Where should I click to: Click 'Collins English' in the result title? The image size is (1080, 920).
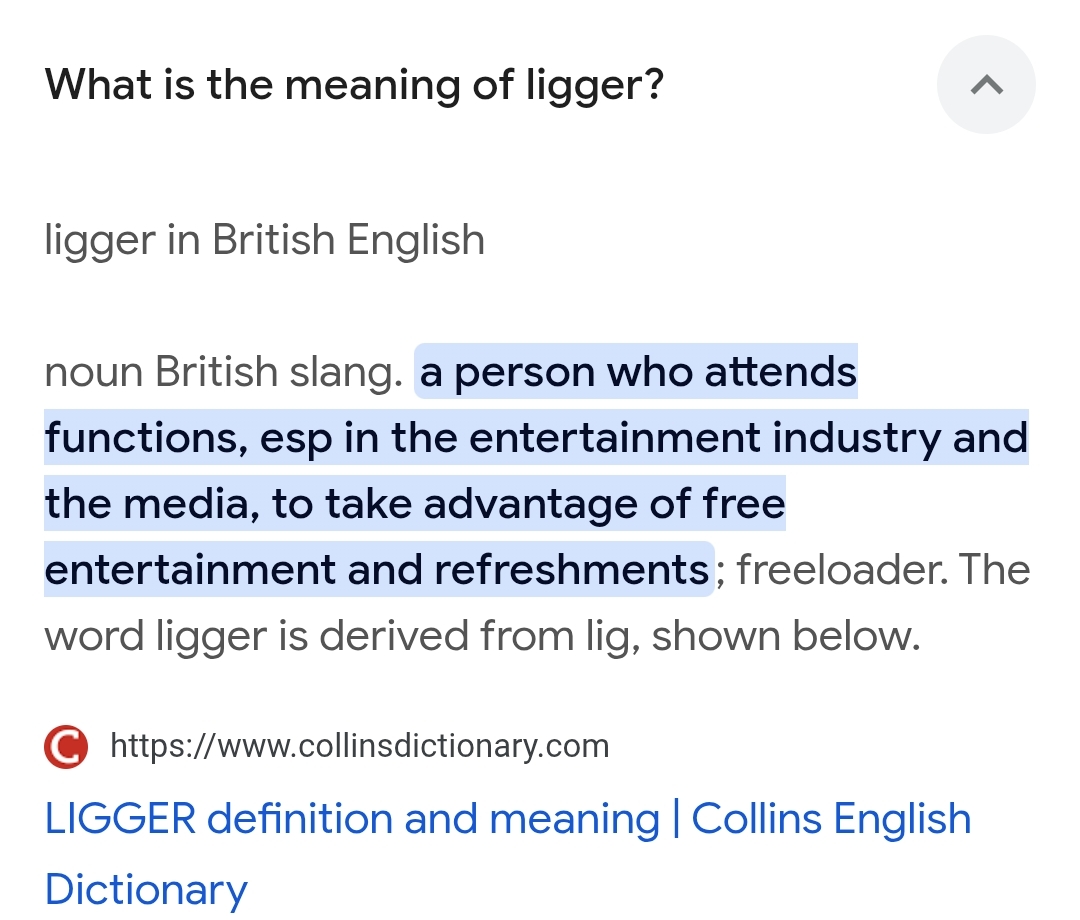(x=831, y=819)
